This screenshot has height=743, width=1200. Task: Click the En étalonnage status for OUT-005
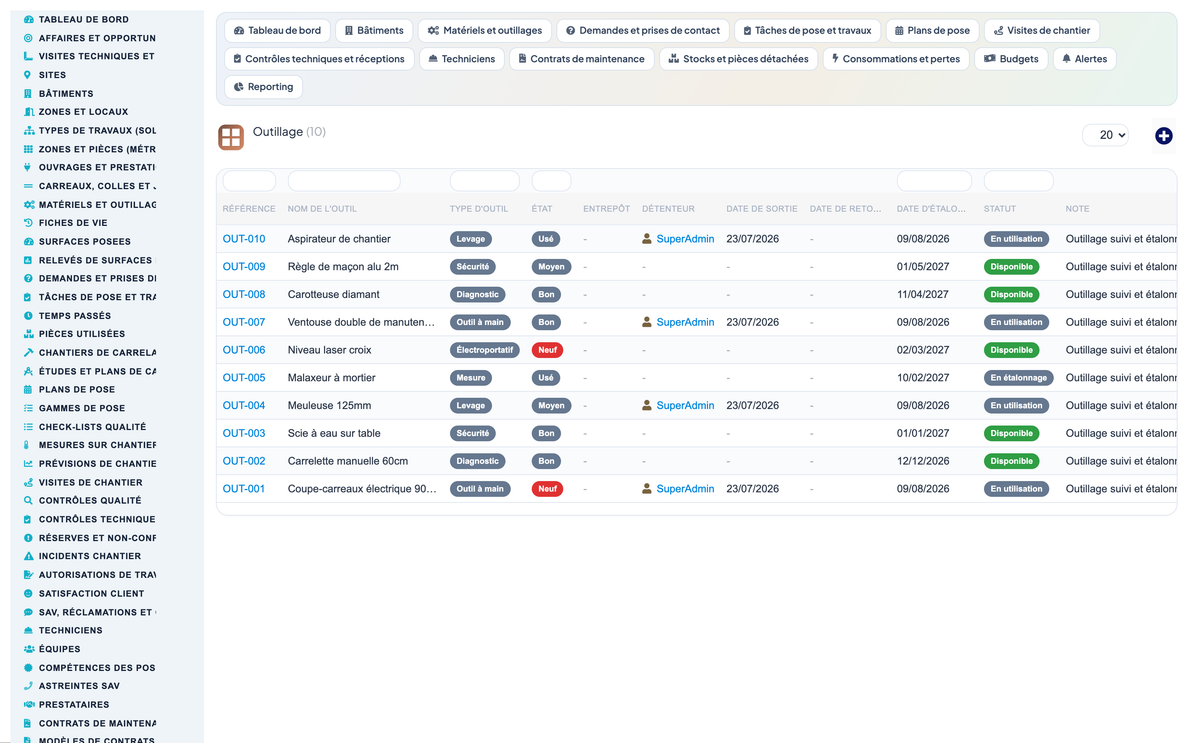click(x=1019, y=378)
